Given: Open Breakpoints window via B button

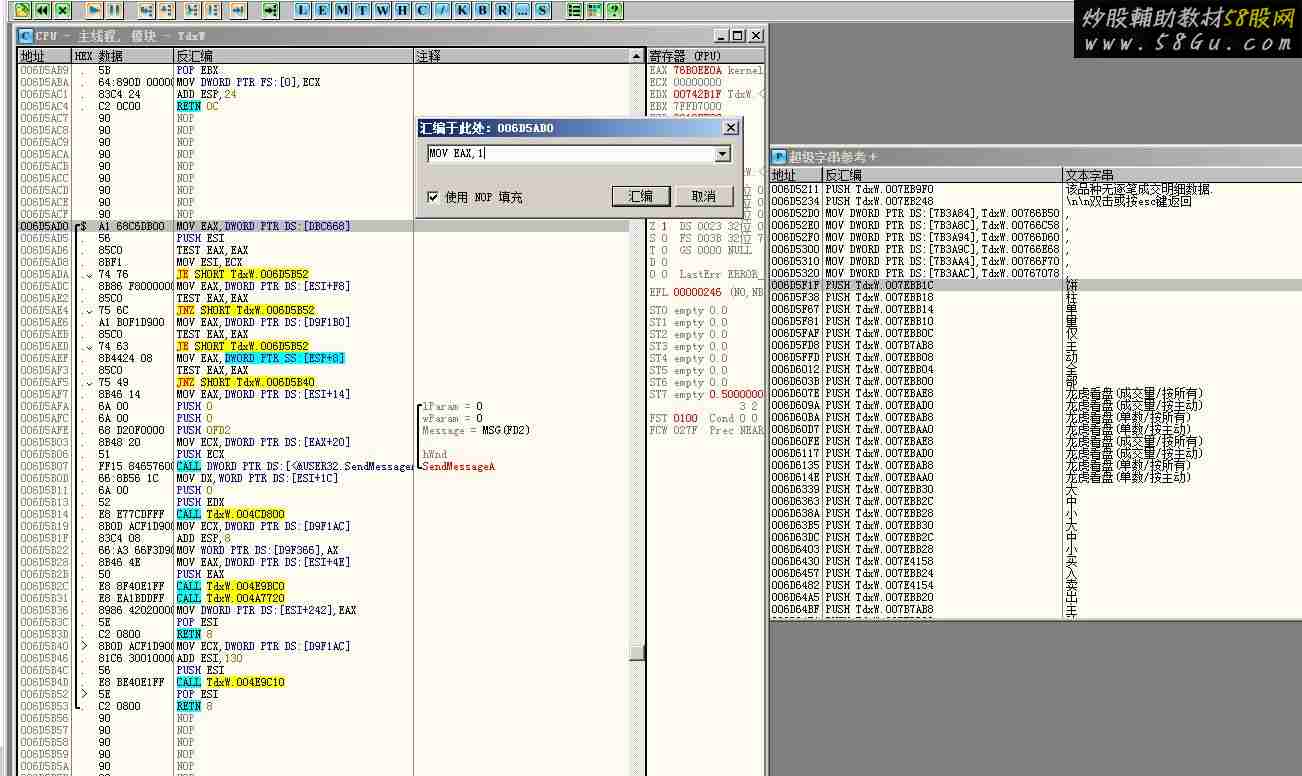Looking at the screenshot, I should click(x=482, y=10).
